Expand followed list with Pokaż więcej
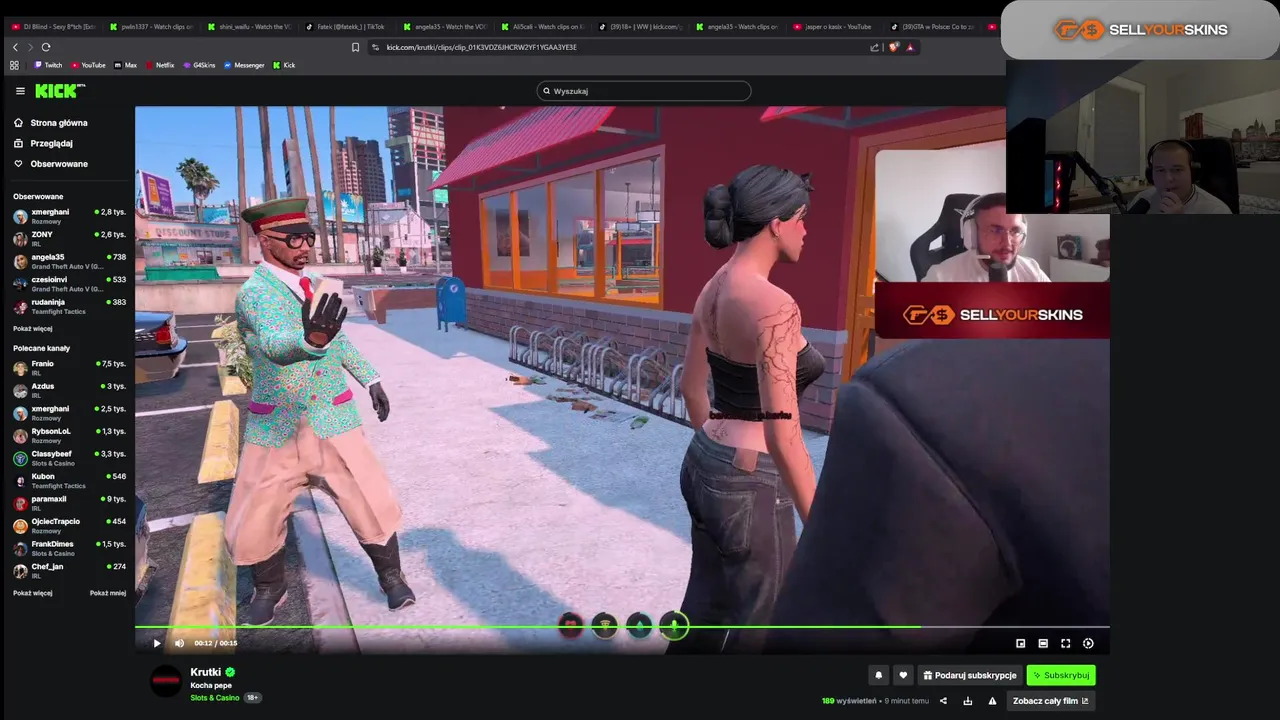This screenshot has width=1280, height=720. click(33, 328)
